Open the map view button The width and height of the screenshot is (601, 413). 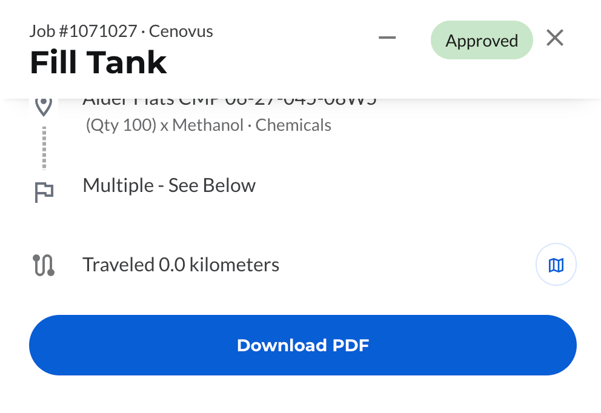556,265
